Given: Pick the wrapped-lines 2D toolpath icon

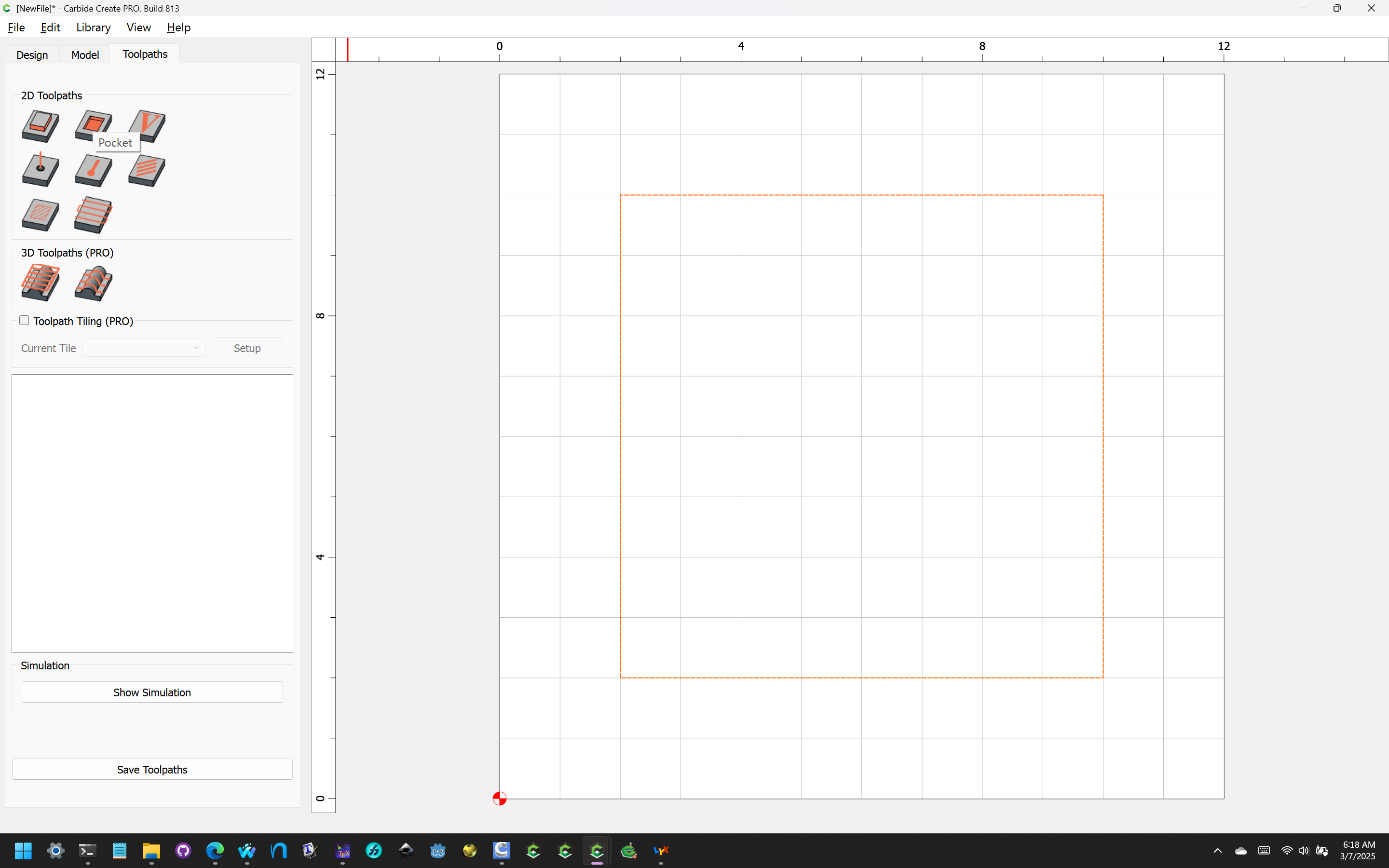Looking at the screenshot, I should [x=93, y=215].
